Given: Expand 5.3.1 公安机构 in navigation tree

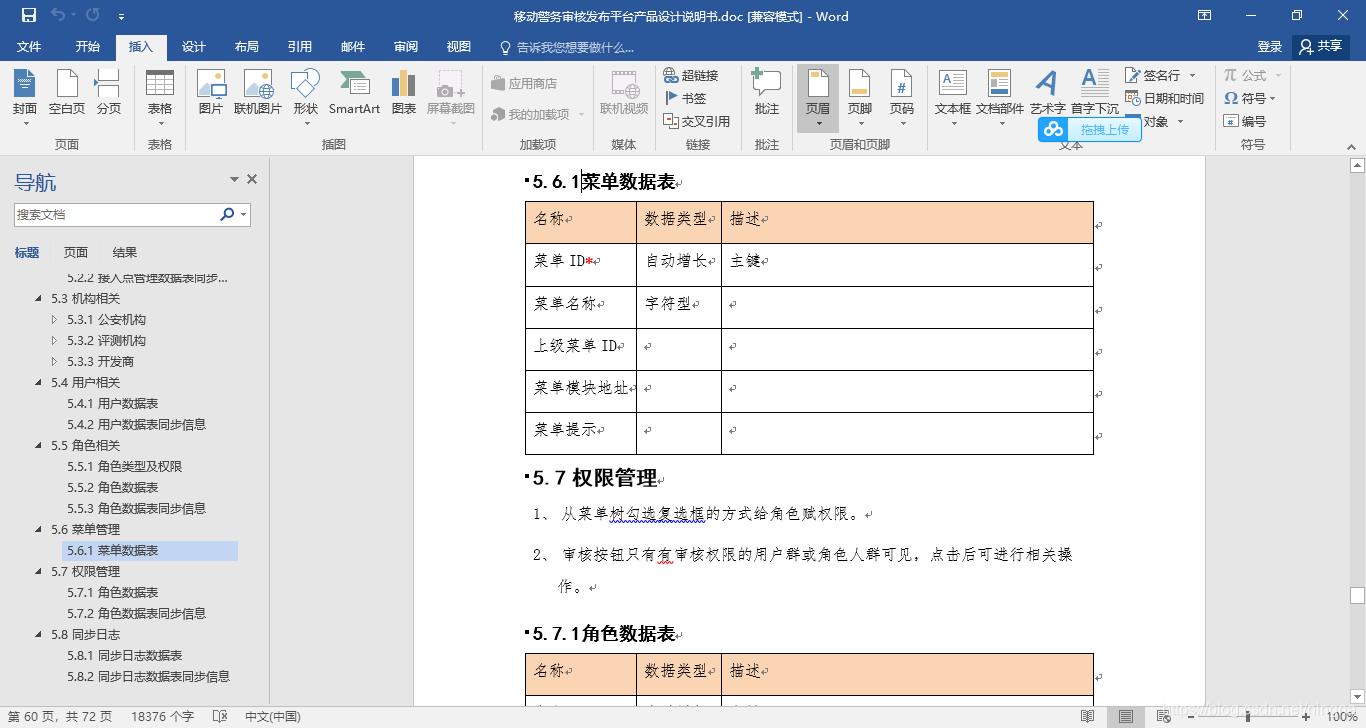Looking at the screenshot, I should point(54,320).
